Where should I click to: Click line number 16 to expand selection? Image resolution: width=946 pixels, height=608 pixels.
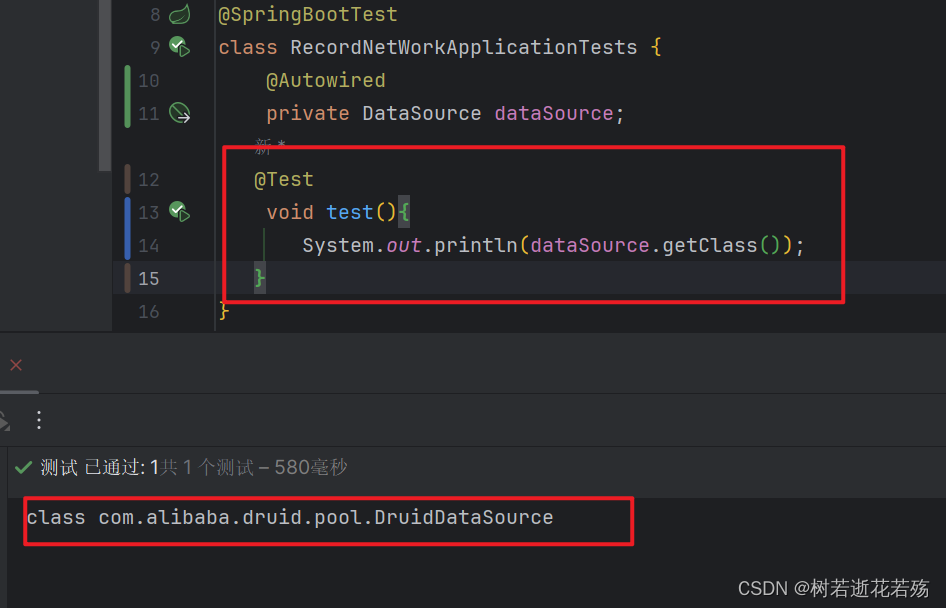(x=148, y=311)
